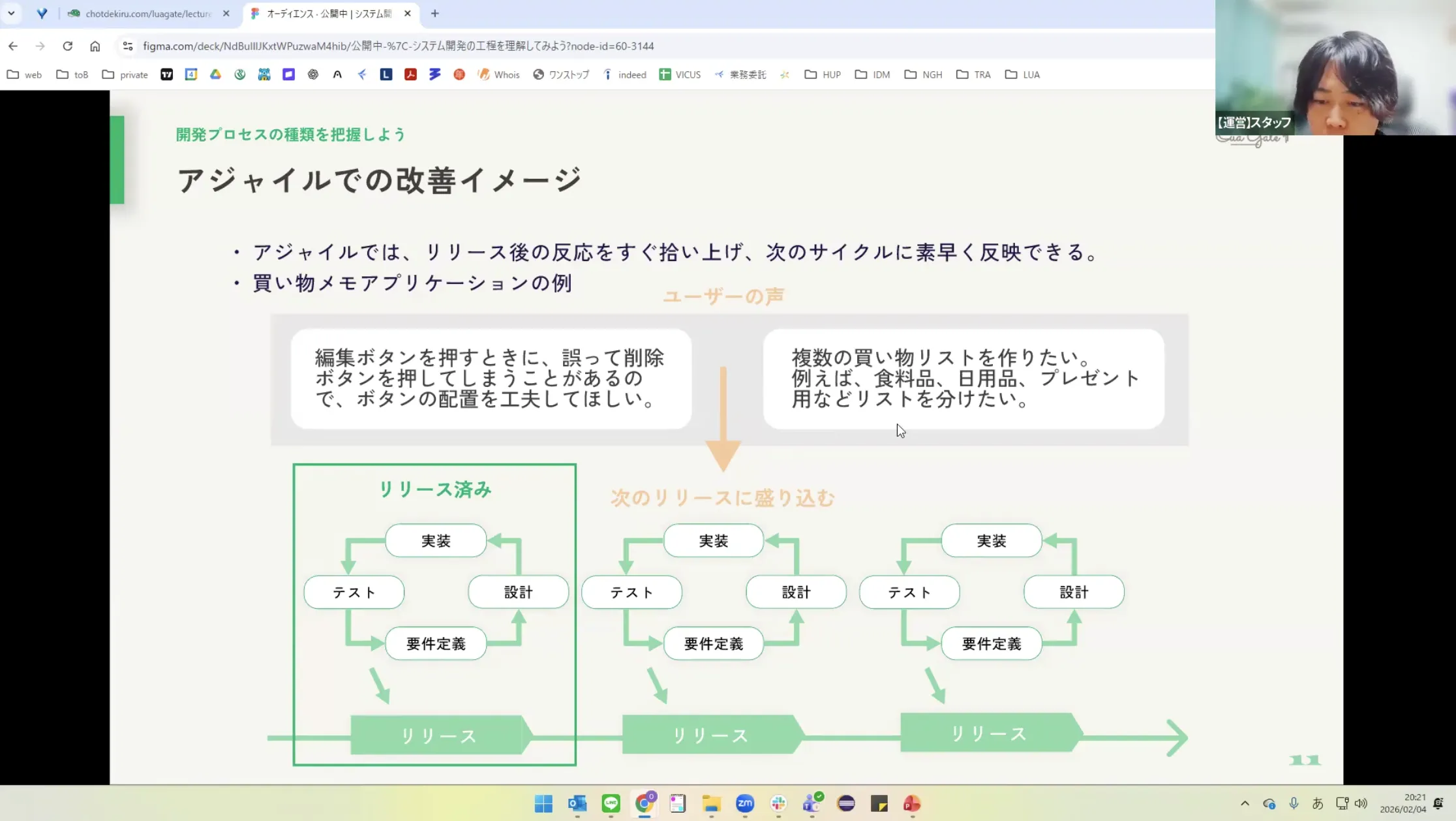
Task: Open the indeed bookmark
Action: [624, 74]
